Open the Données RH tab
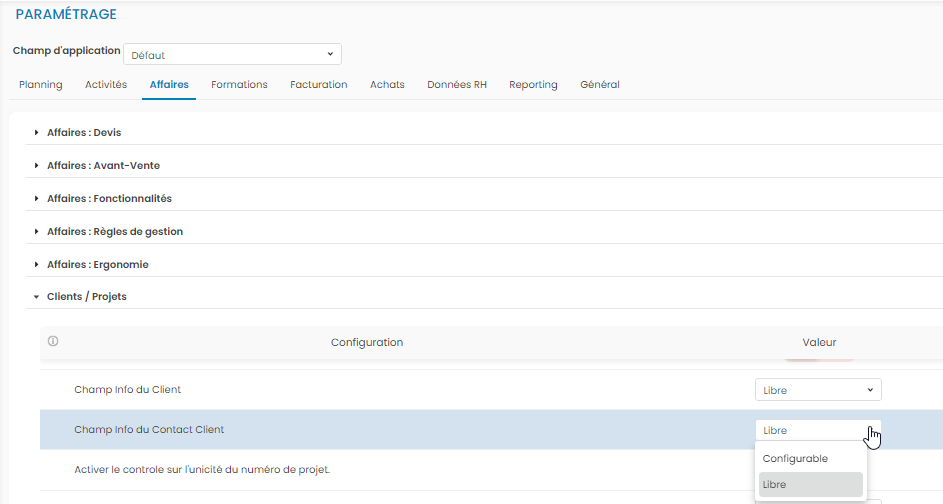Image resolution: width=943 pixels, height=504 pixels. click(457, 85)
